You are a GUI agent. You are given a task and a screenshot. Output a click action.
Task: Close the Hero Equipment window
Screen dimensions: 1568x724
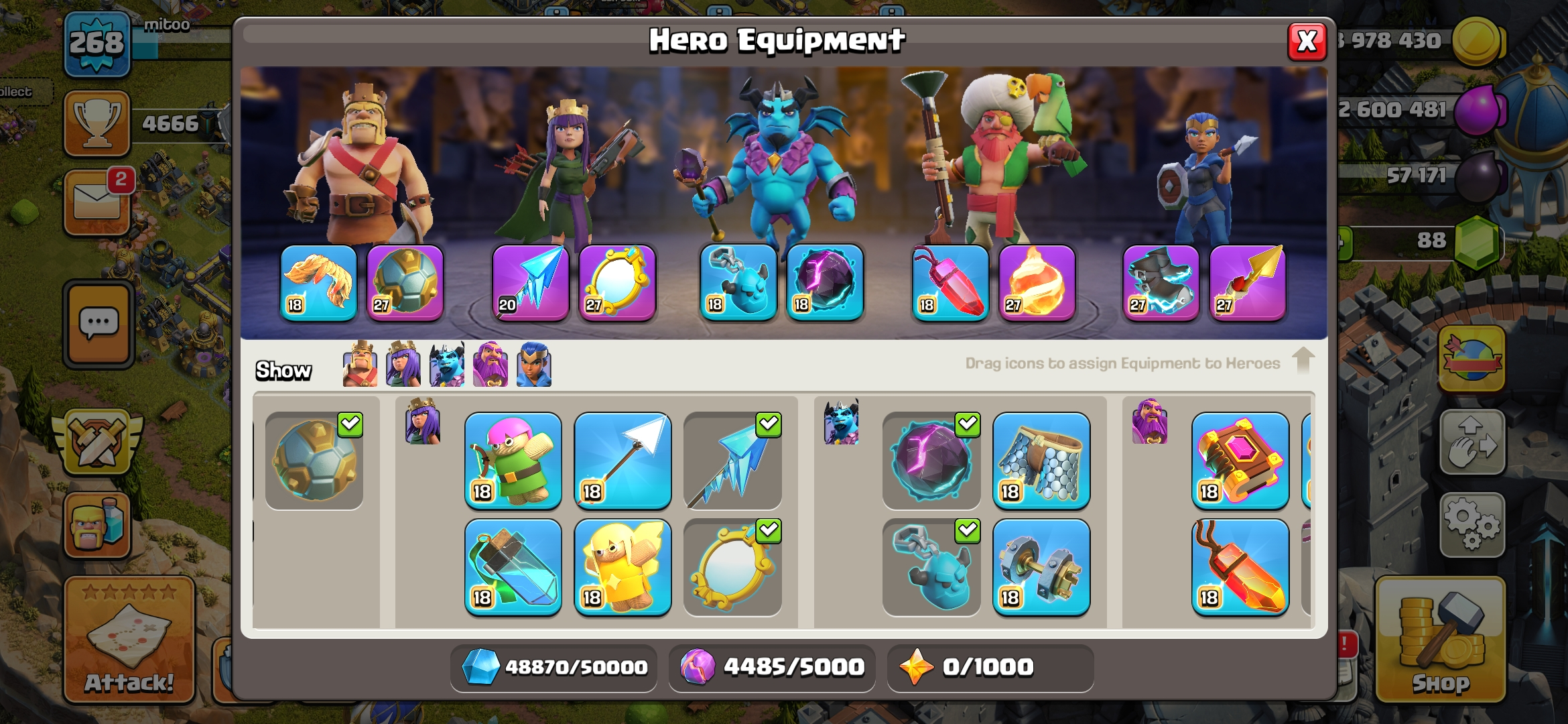pyautogui.click(x=1307, y=42)
